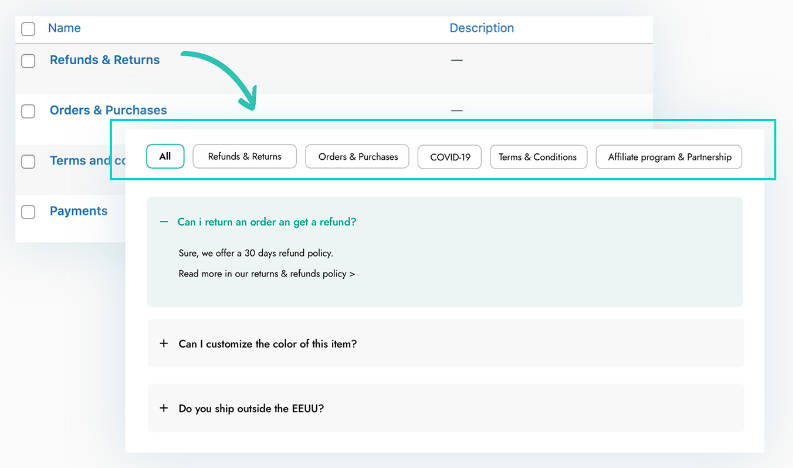Image resolution: width=793 pixels, height=468 pixels.
Task: Check the Orders & Purchases row checkbox
Action: tap(28, 111)
